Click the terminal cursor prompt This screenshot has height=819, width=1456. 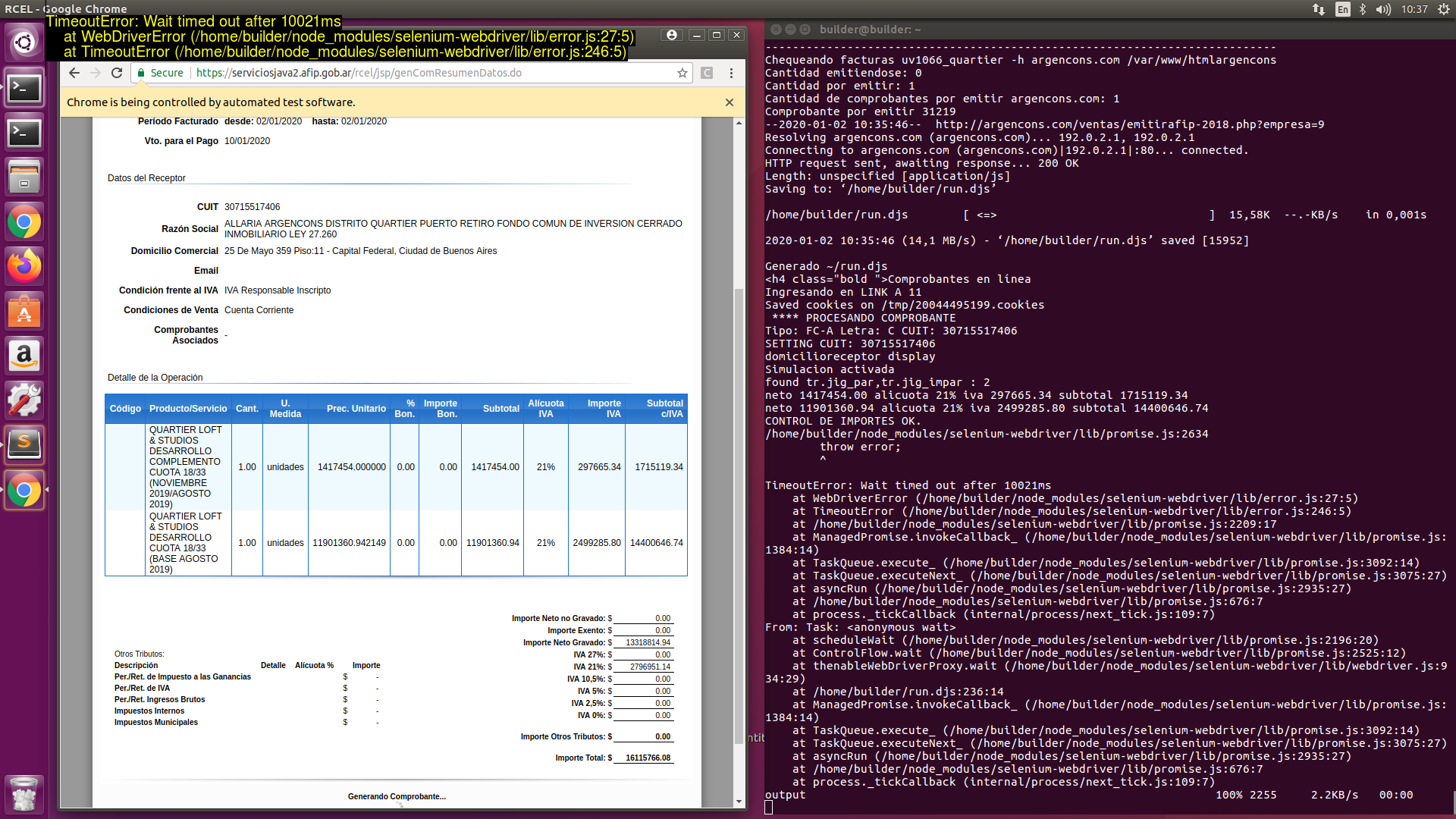pos(769,808)
